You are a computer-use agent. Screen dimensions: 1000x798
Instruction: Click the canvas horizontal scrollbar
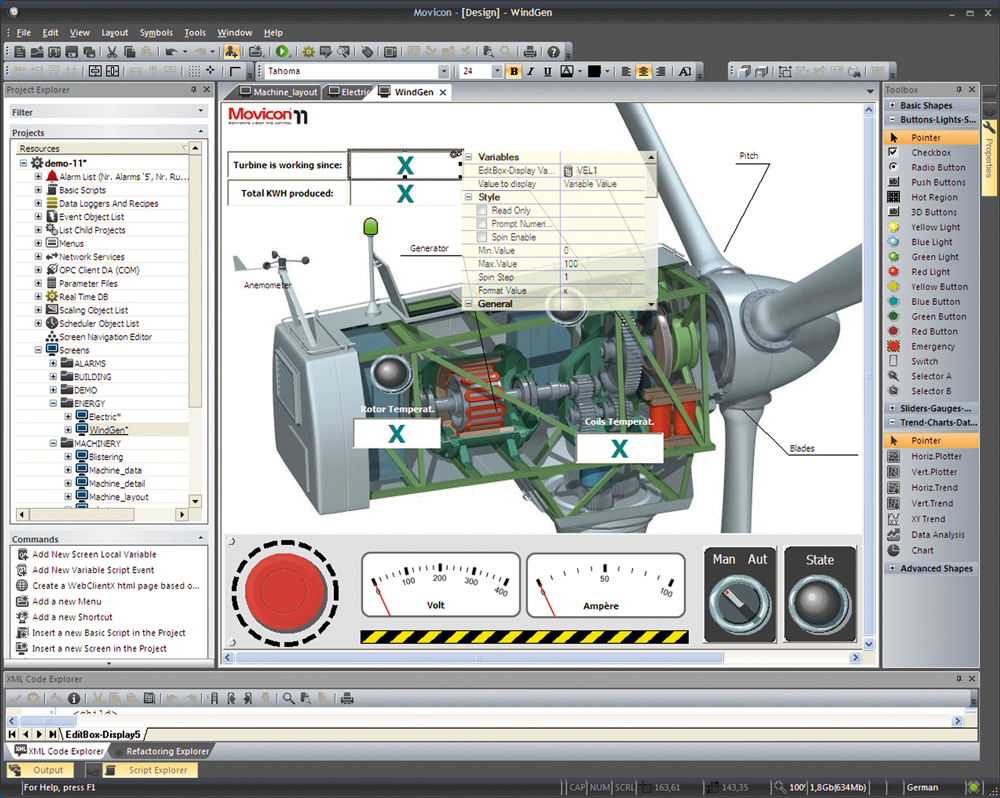pos(479,657)
